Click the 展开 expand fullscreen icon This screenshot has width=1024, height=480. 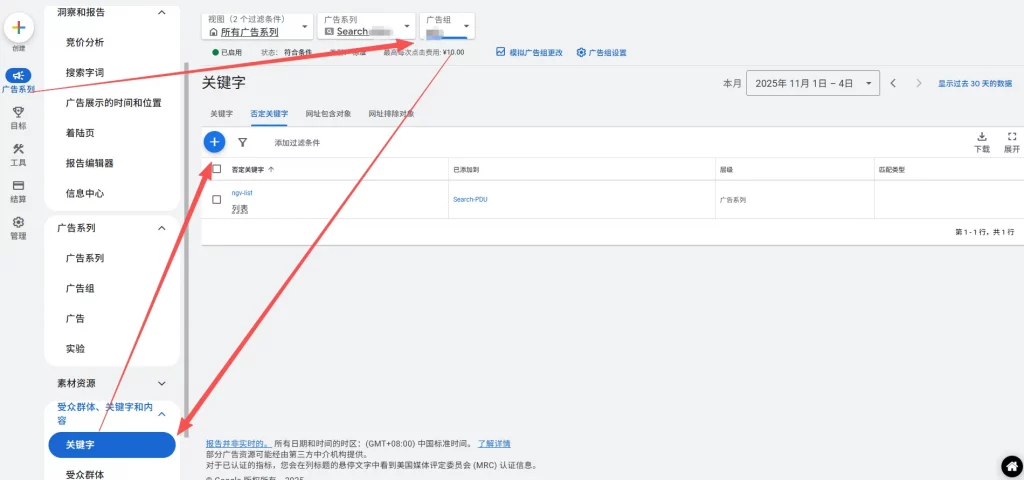1012,136
